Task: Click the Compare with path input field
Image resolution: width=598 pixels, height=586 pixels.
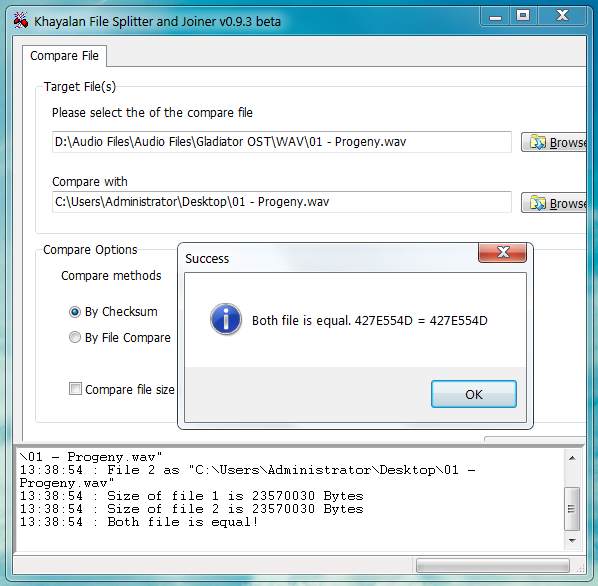Action: [x=281, y=202]
